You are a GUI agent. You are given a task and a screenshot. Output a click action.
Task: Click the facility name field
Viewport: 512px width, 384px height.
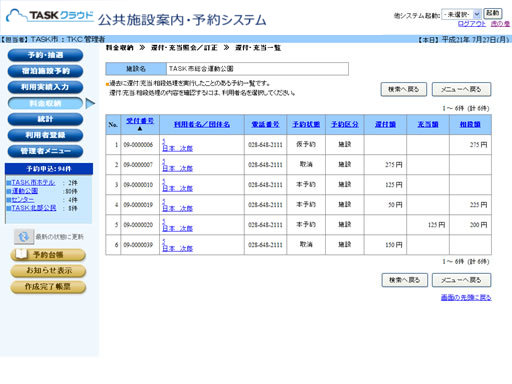(x=257, y=69)
